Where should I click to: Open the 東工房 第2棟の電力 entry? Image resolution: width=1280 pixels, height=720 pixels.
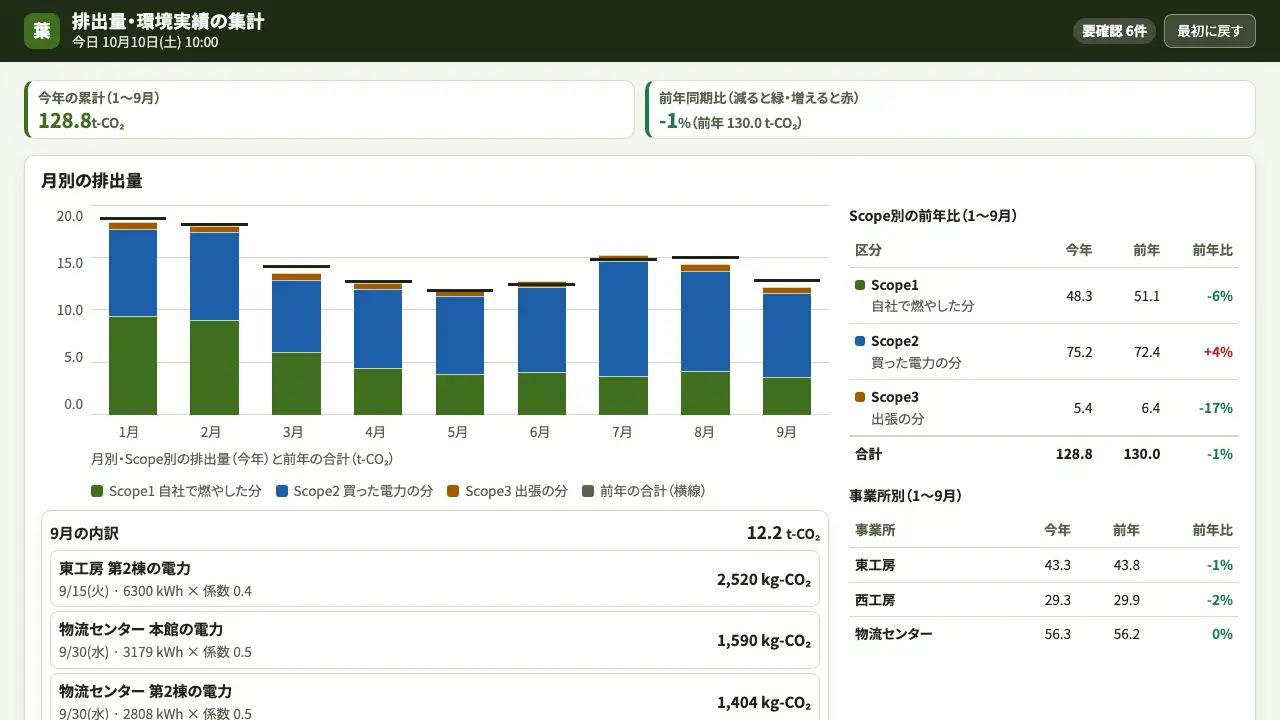435,579
